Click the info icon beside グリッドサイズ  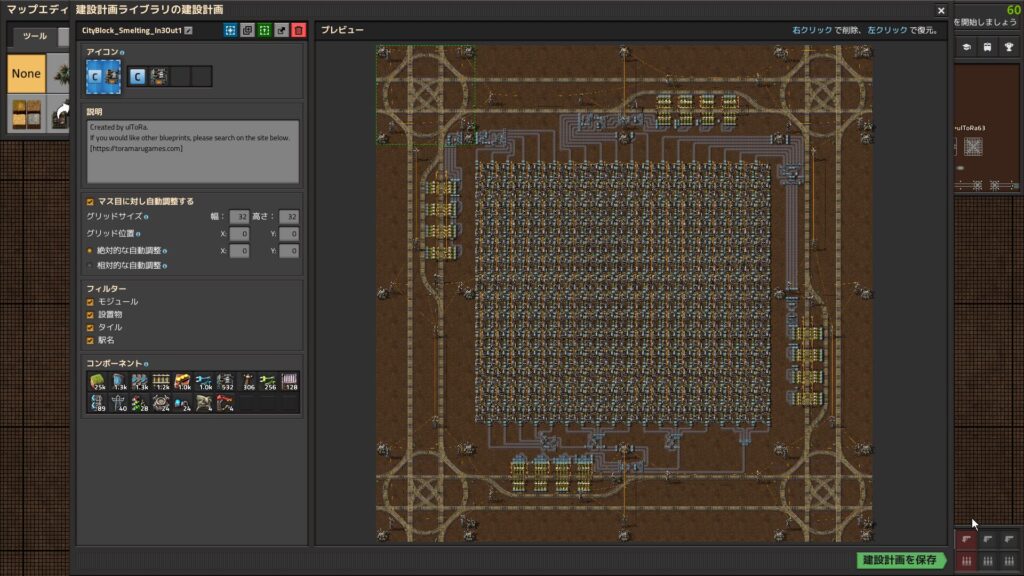[x=146, y=217]
